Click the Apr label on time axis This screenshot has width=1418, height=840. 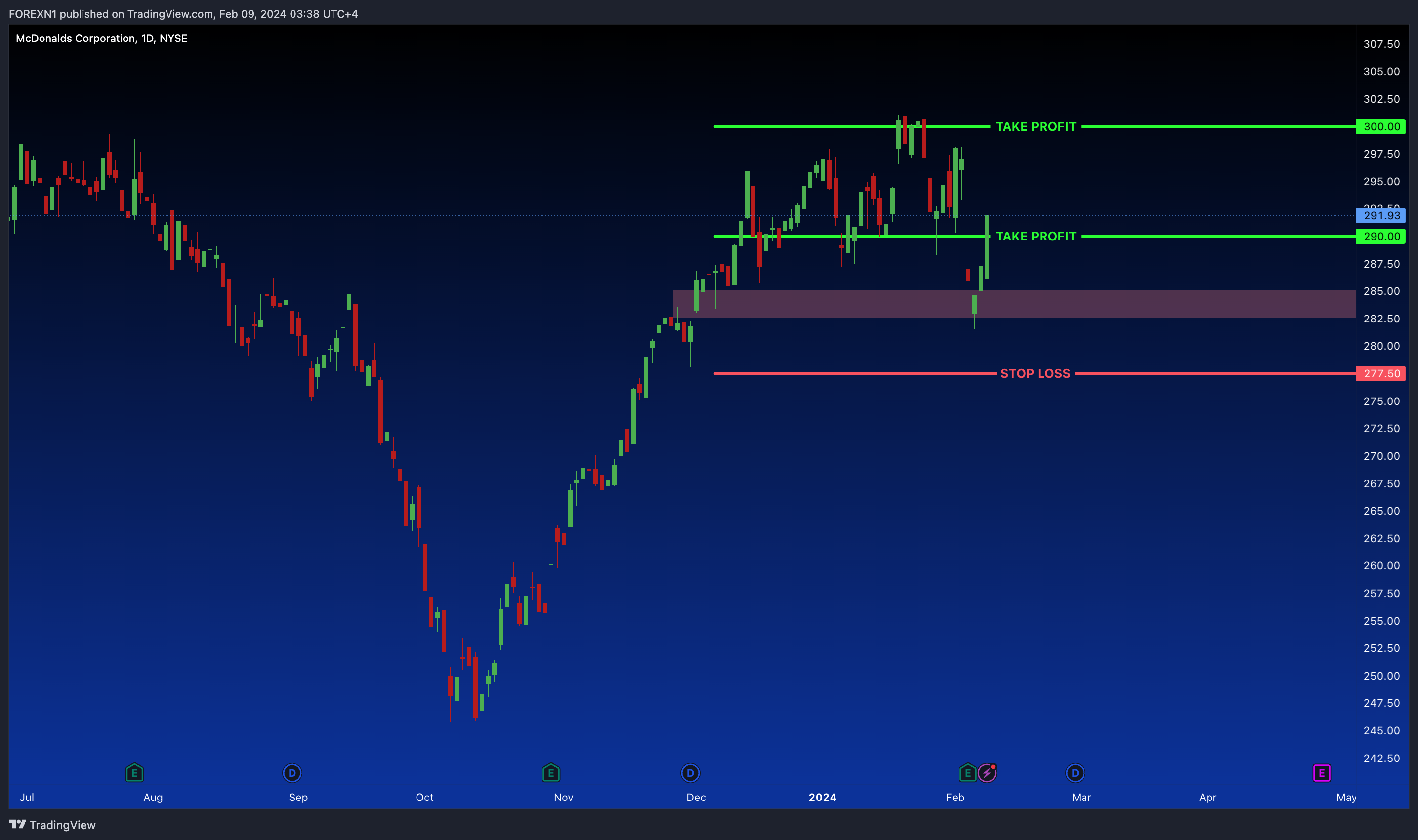pos(1208,797)
